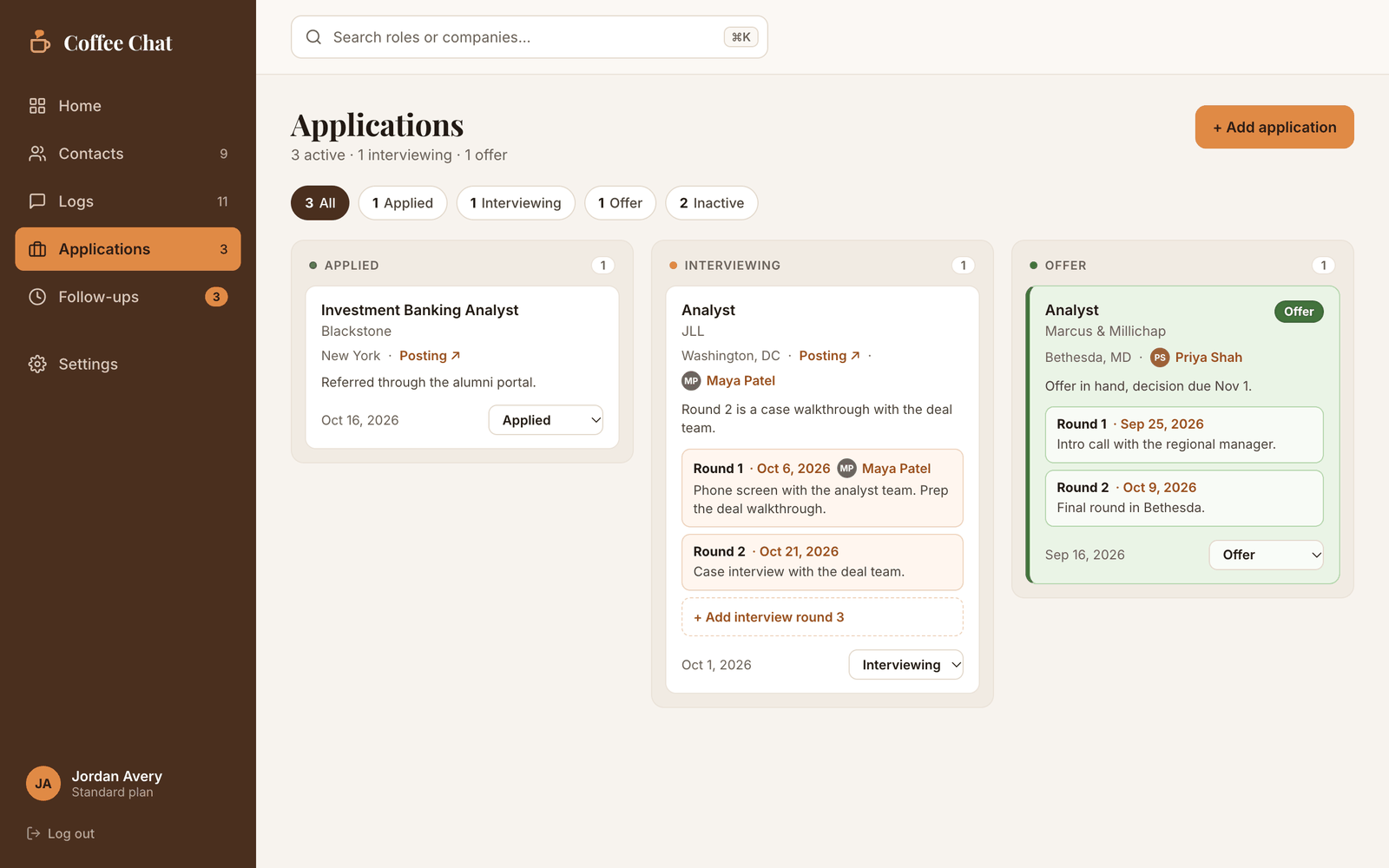
Task: Click the JLL Round 2 Oct 21 entry
Action: pyautogui.click(x=822, y=562)
